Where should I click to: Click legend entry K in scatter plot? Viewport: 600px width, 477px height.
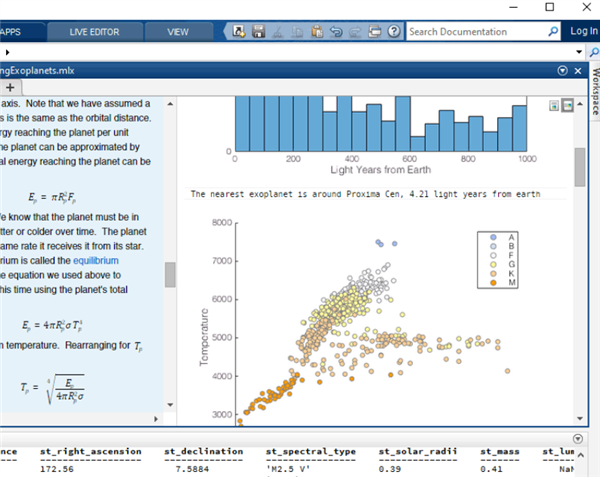tap(503, 274)
